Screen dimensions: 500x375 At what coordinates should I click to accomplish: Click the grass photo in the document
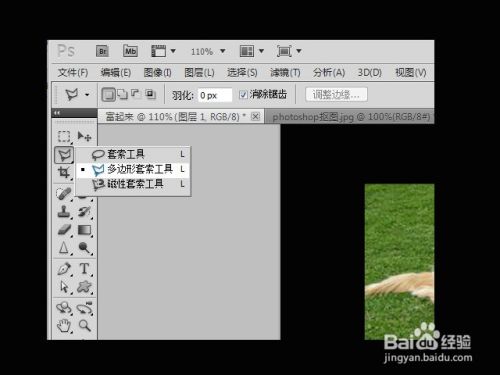(x=399, y=262)
